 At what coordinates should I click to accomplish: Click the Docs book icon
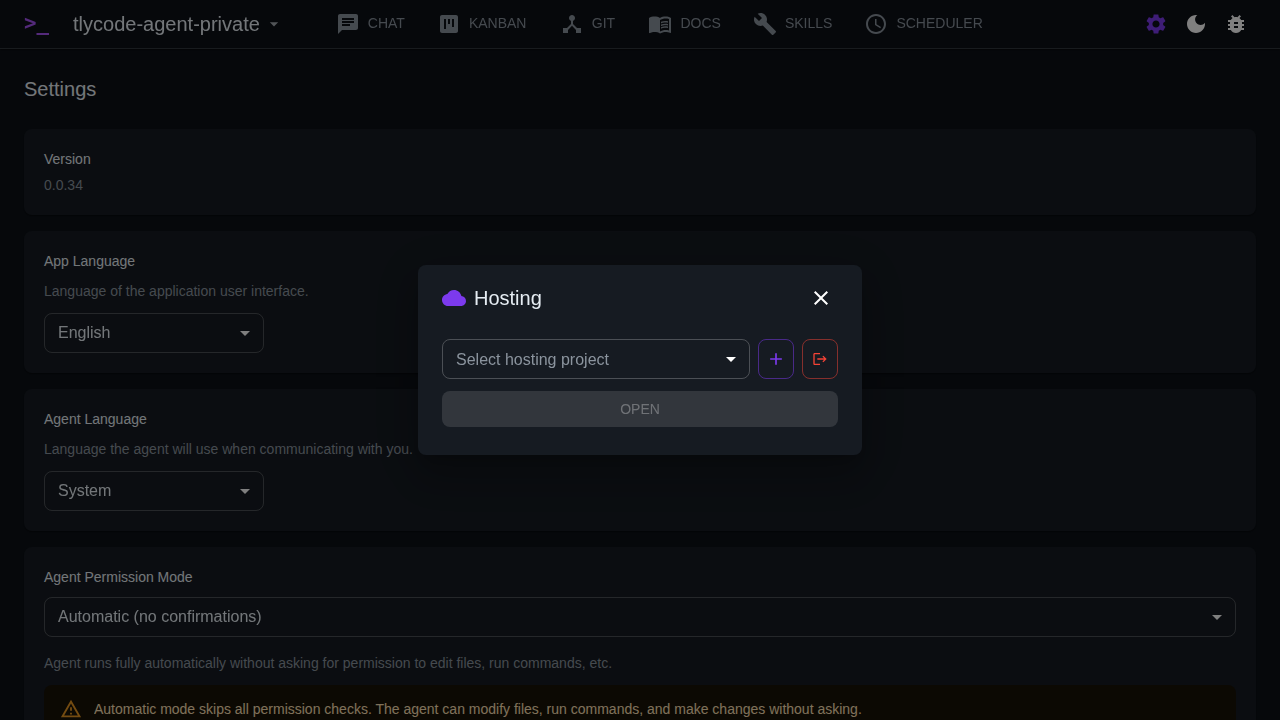click(660, 24)
